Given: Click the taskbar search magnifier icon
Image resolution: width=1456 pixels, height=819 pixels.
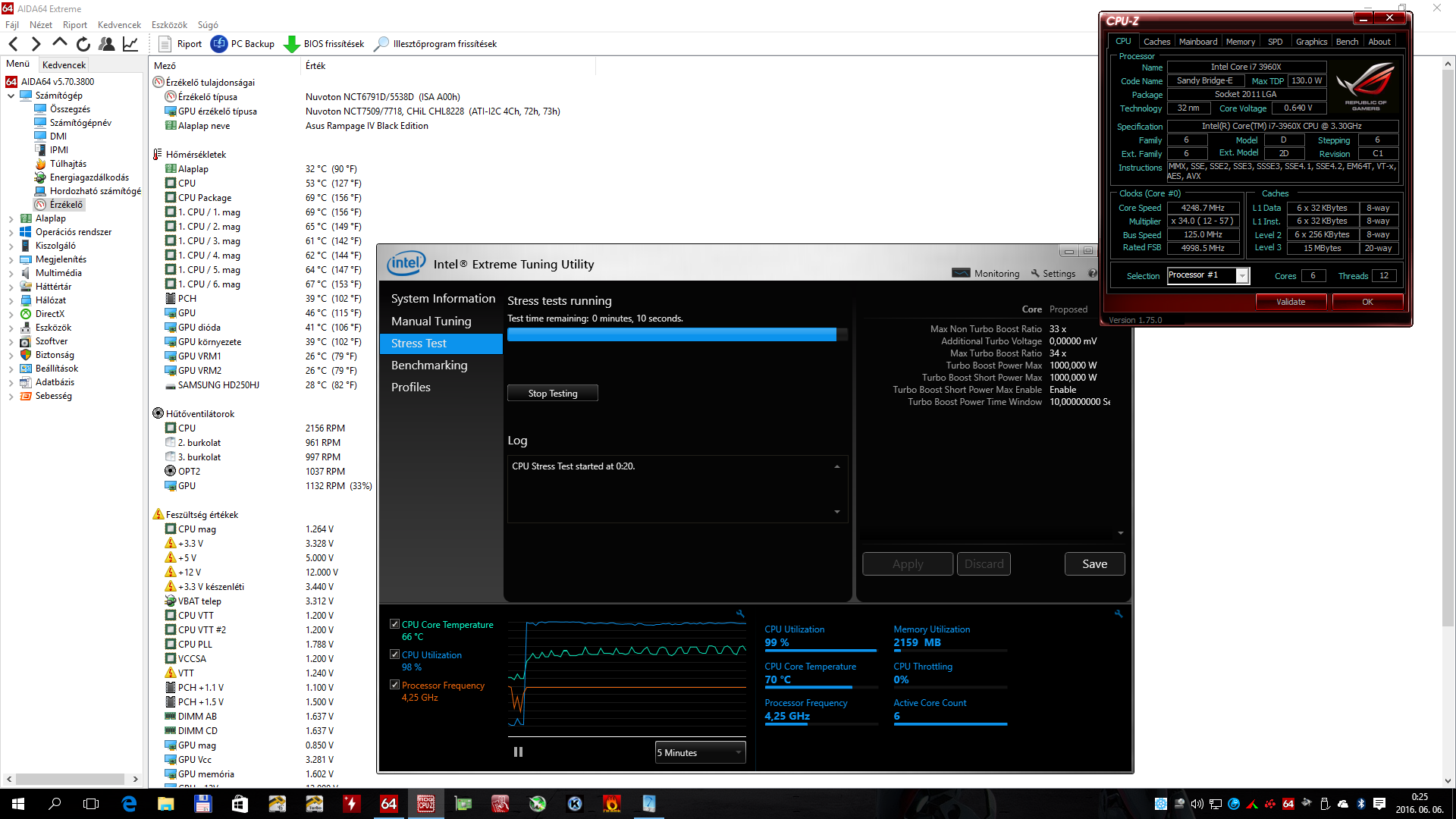Looking at the screenshot, I should pyautogui.click(x=55, y=804).
